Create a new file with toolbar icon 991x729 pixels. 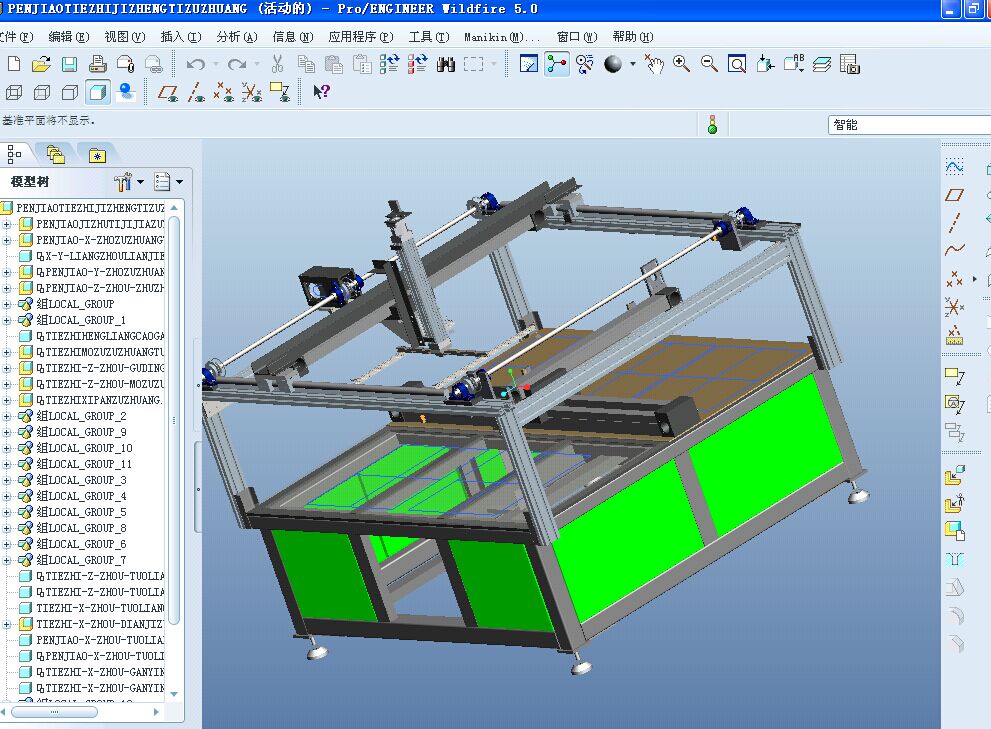[x=14, y=64]
